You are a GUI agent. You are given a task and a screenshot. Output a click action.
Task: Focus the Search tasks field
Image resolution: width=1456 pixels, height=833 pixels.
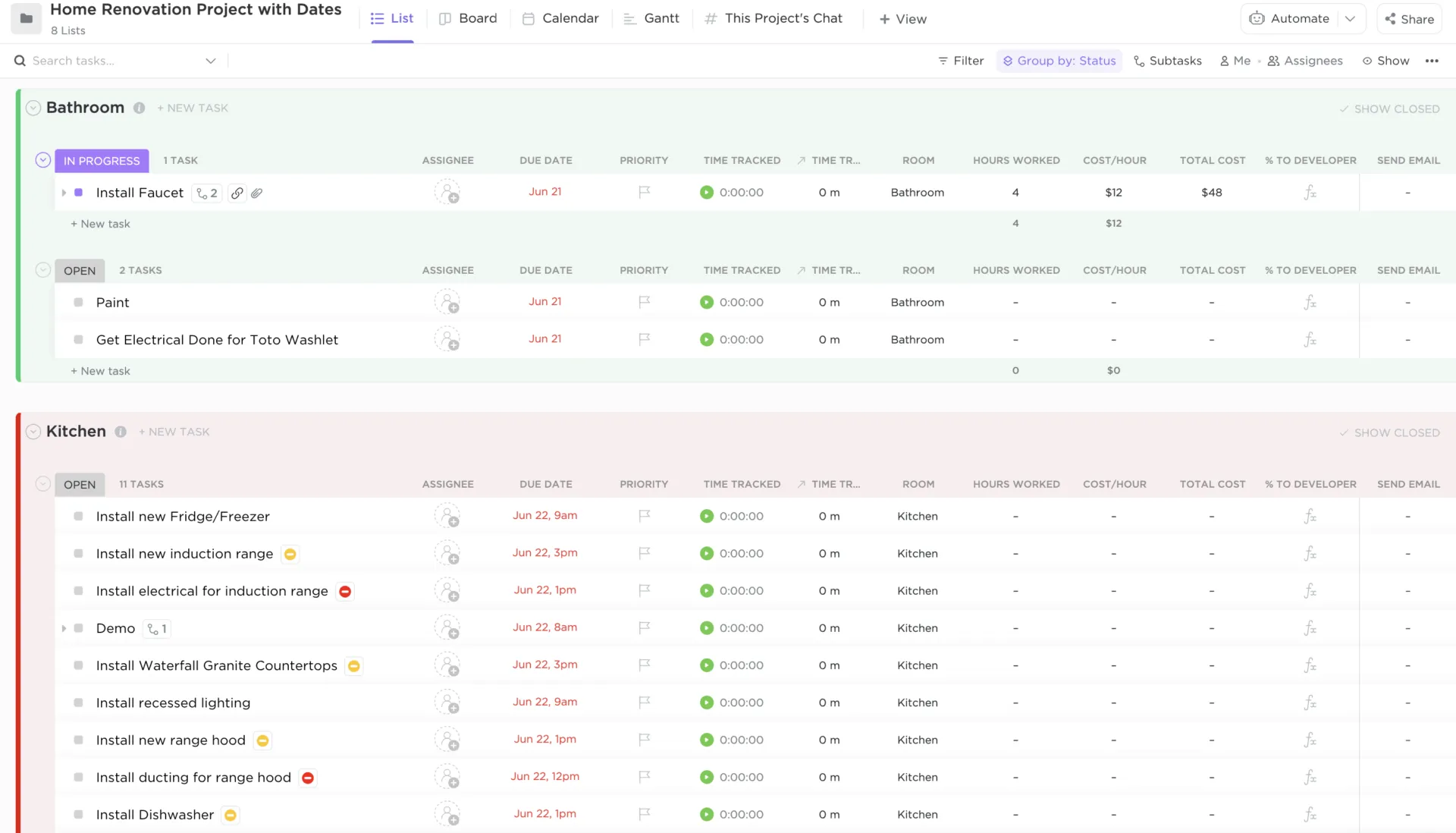click(114, 61)
